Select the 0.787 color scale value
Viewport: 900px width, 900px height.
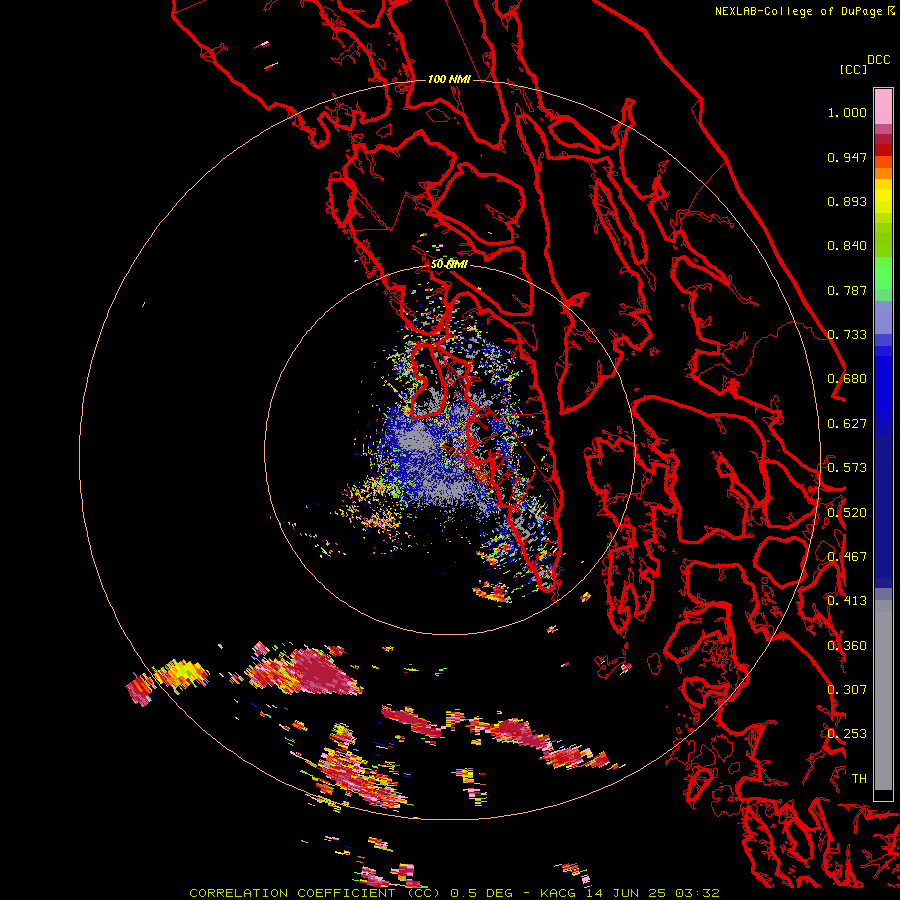(847, 290)
